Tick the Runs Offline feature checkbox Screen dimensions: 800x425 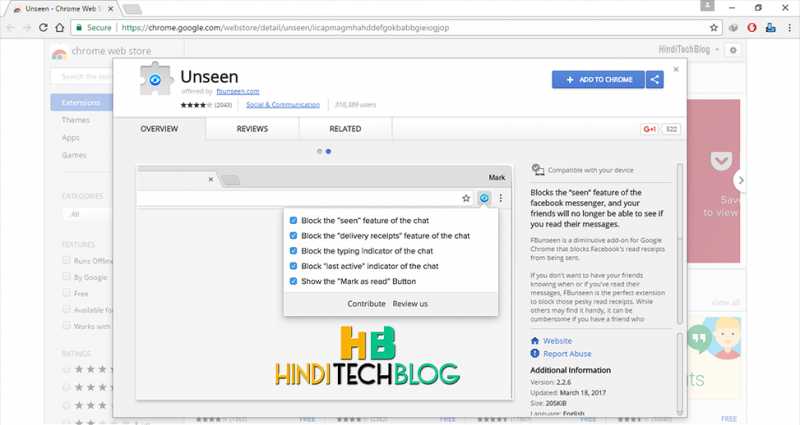coord(66,260)
